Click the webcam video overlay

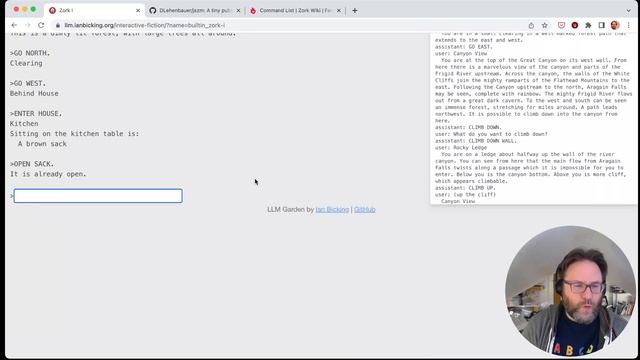pyautogui.click(x=570, y=291)
